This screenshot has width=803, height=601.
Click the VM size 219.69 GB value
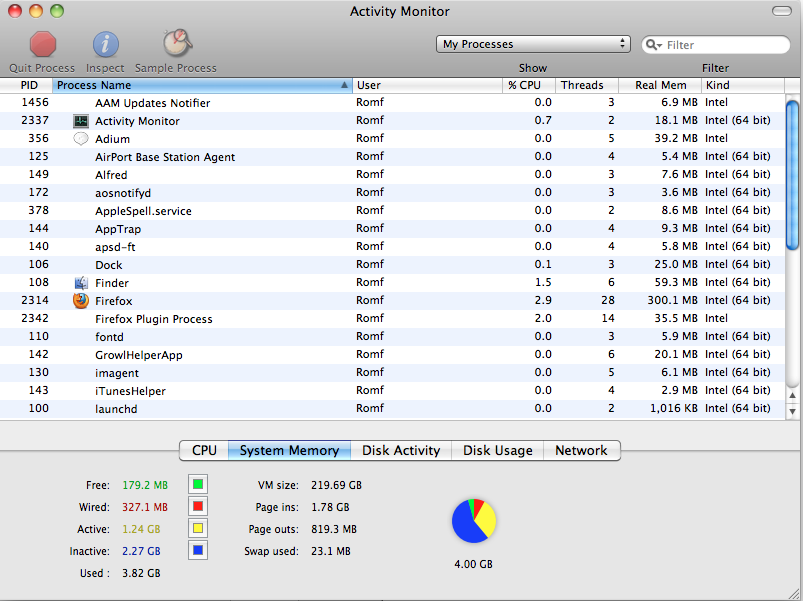coord(336,485)
